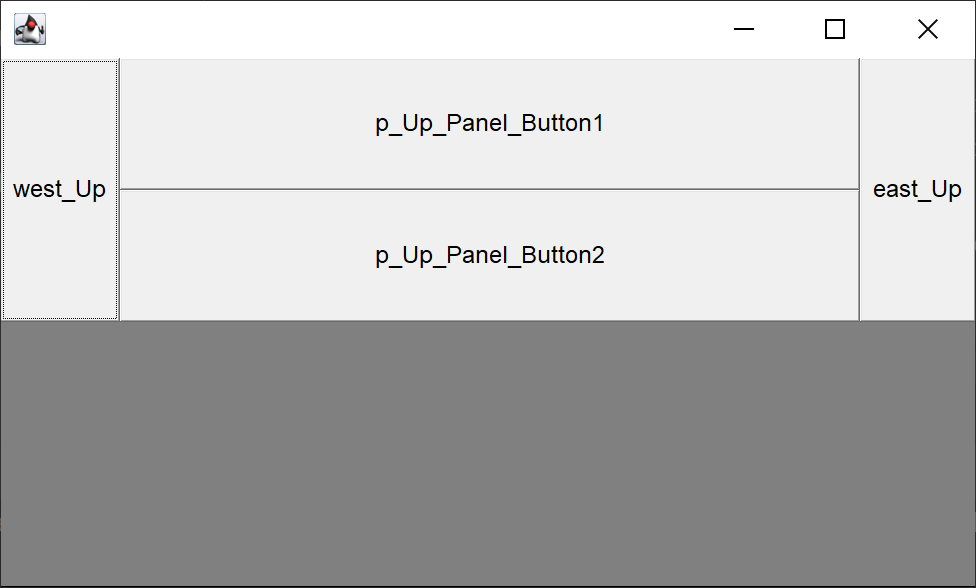Image resolution: width=976 pixels, height=588 pixels.
Task: Click the blank title bar area
Action: click(x=380, y=30)
